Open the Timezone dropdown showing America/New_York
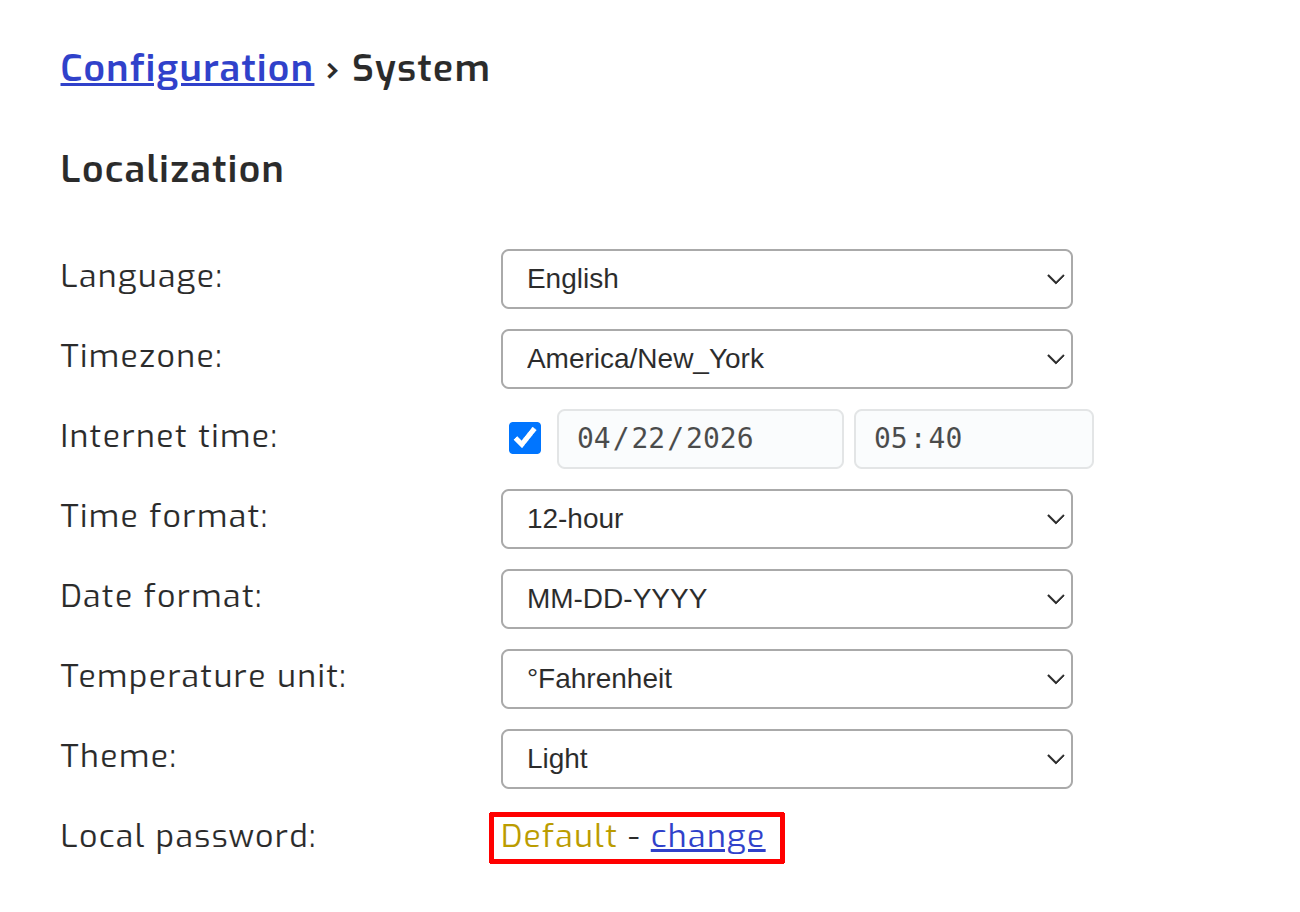 pos(787,359)
